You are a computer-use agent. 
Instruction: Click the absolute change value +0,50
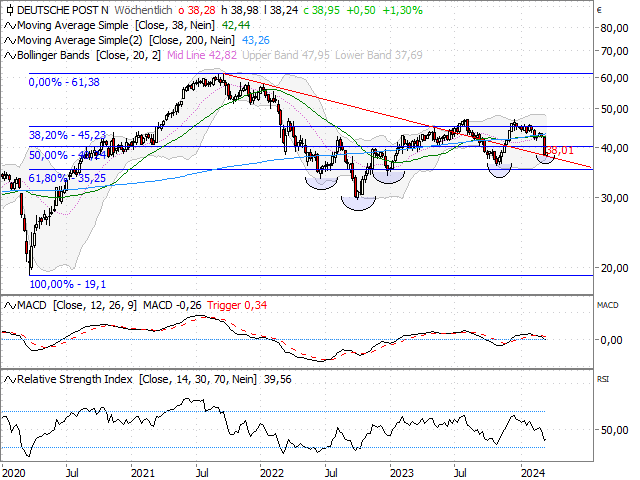pyautogui.click(x=361, y=10)
